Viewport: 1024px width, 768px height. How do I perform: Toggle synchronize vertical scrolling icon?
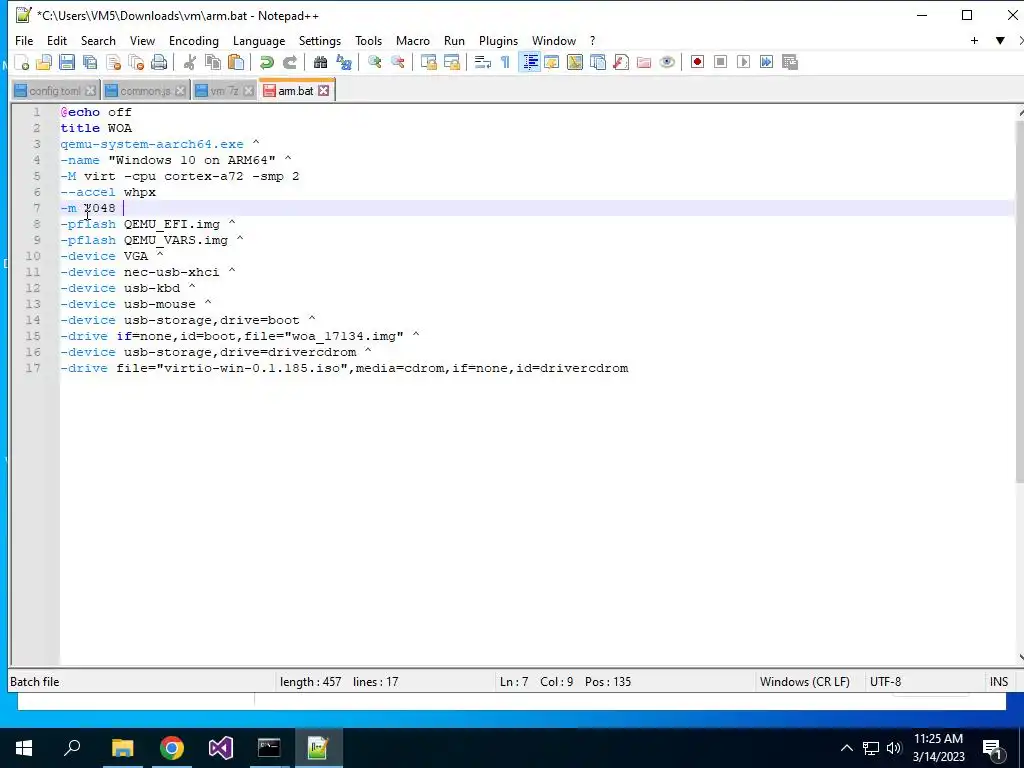pyautogui.click(x=428, y=62)
